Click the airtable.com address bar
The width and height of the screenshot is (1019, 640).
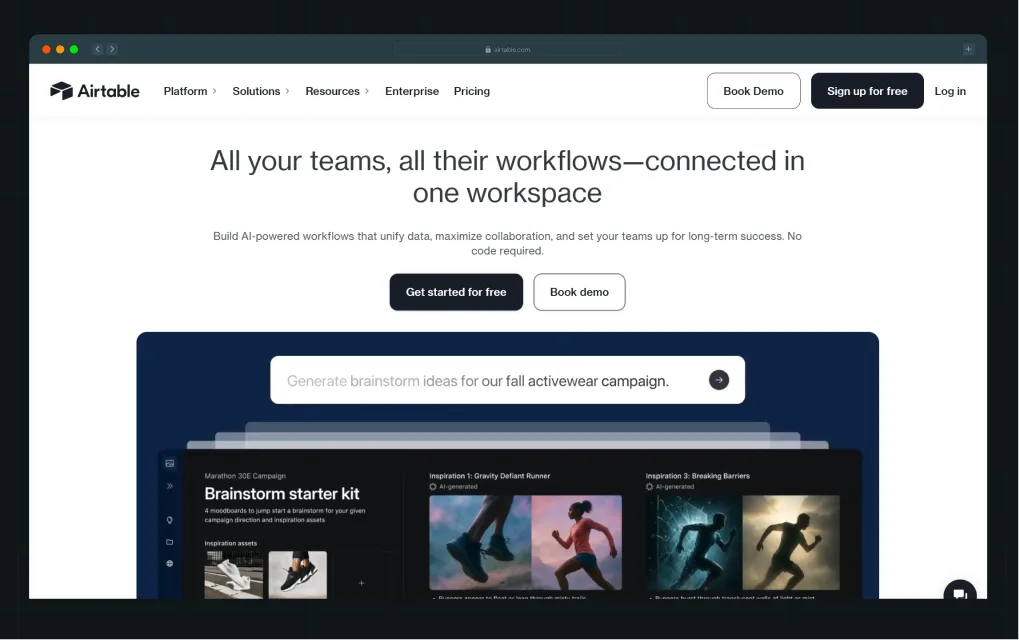[508, 49]
